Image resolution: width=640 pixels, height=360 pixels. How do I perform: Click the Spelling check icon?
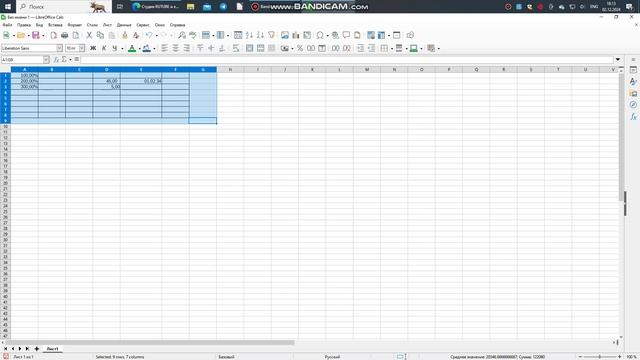pos(193,36)
